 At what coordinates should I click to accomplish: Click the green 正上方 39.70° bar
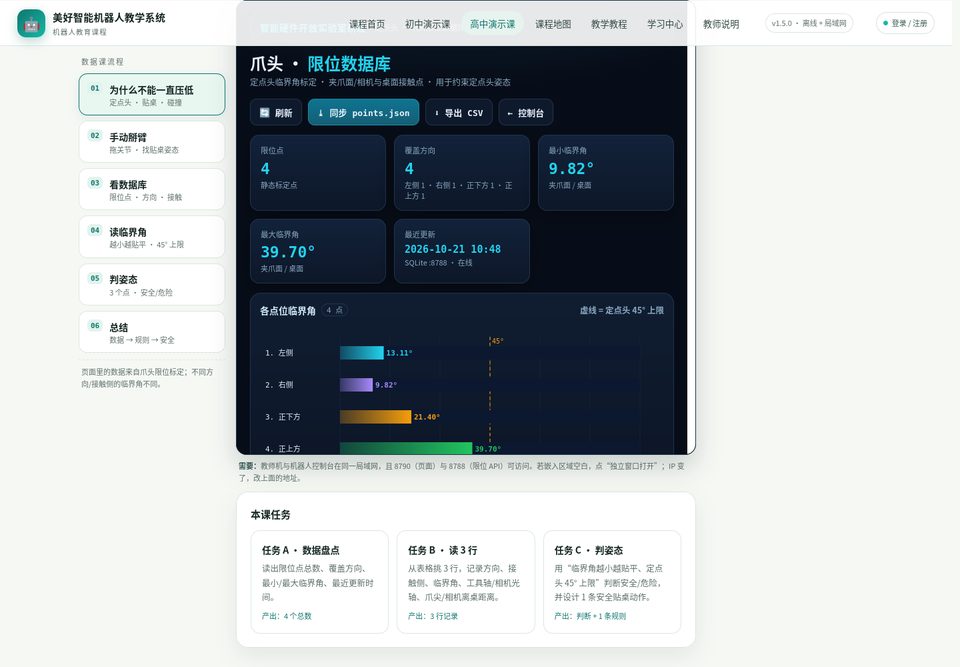(x=406, y=448)
